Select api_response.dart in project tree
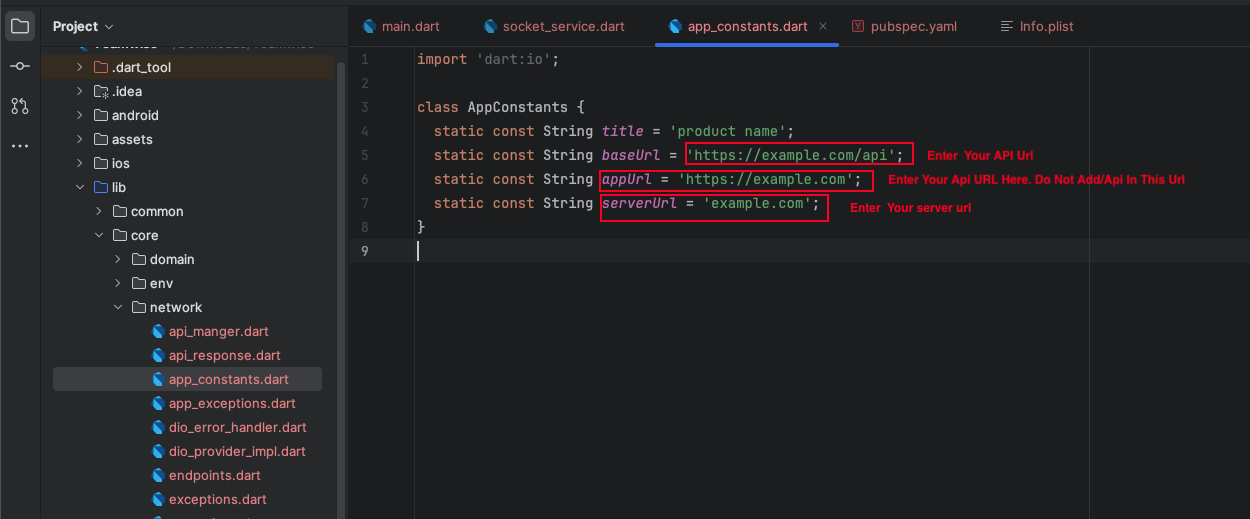1250x519 pixels. pos(224,355)
